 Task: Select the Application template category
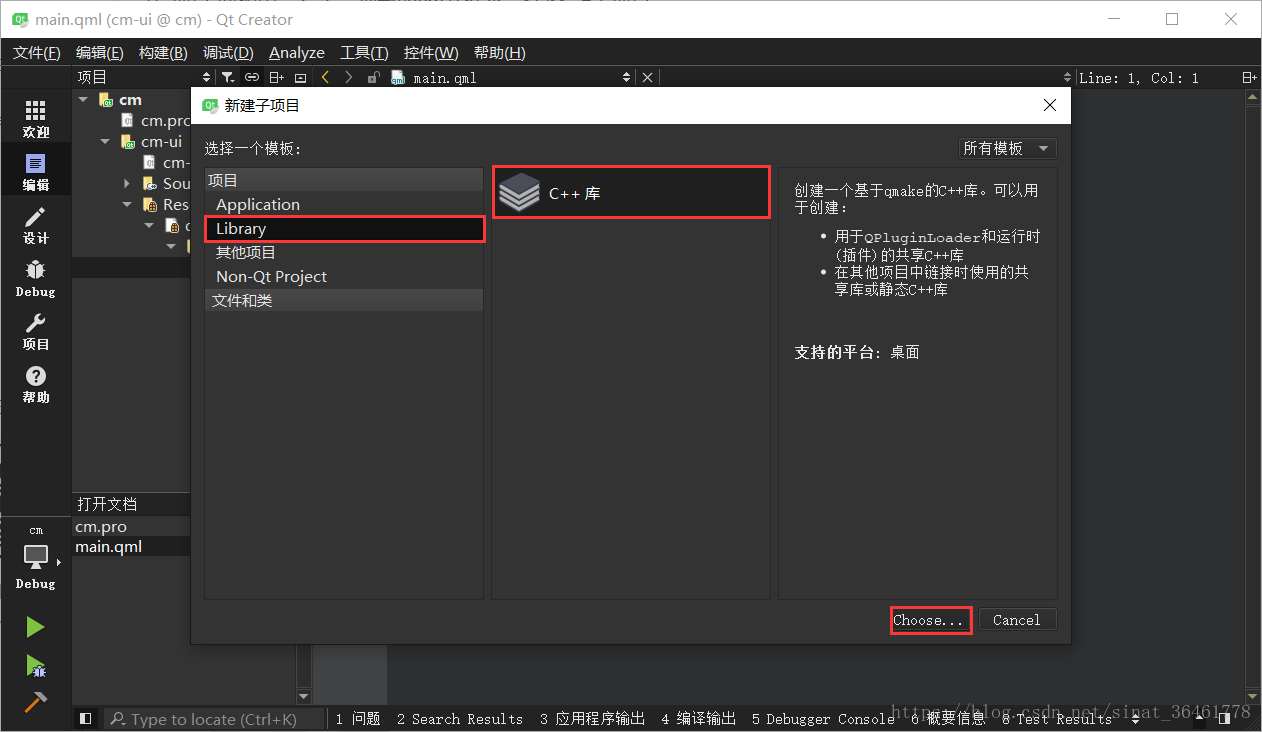pyautogui.click(x=344, y=205)
